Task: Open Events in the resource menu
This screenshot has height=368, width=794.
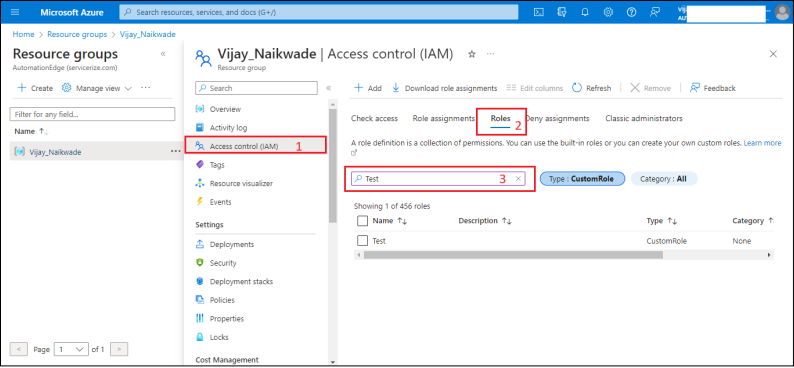Action: (220, 202)
